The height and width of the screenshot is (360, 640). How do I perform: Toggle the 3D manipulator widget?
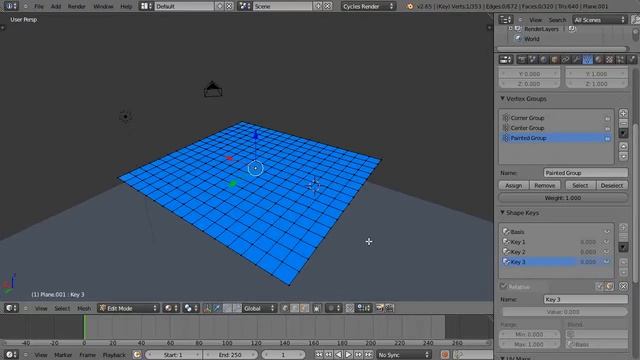207,308
